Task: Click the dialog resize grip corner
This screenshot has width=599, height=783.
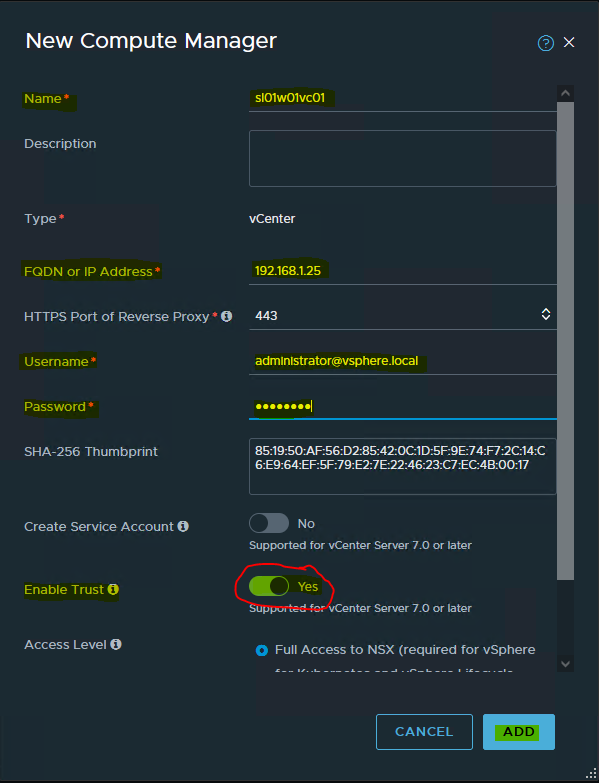Action: [591, 774]
